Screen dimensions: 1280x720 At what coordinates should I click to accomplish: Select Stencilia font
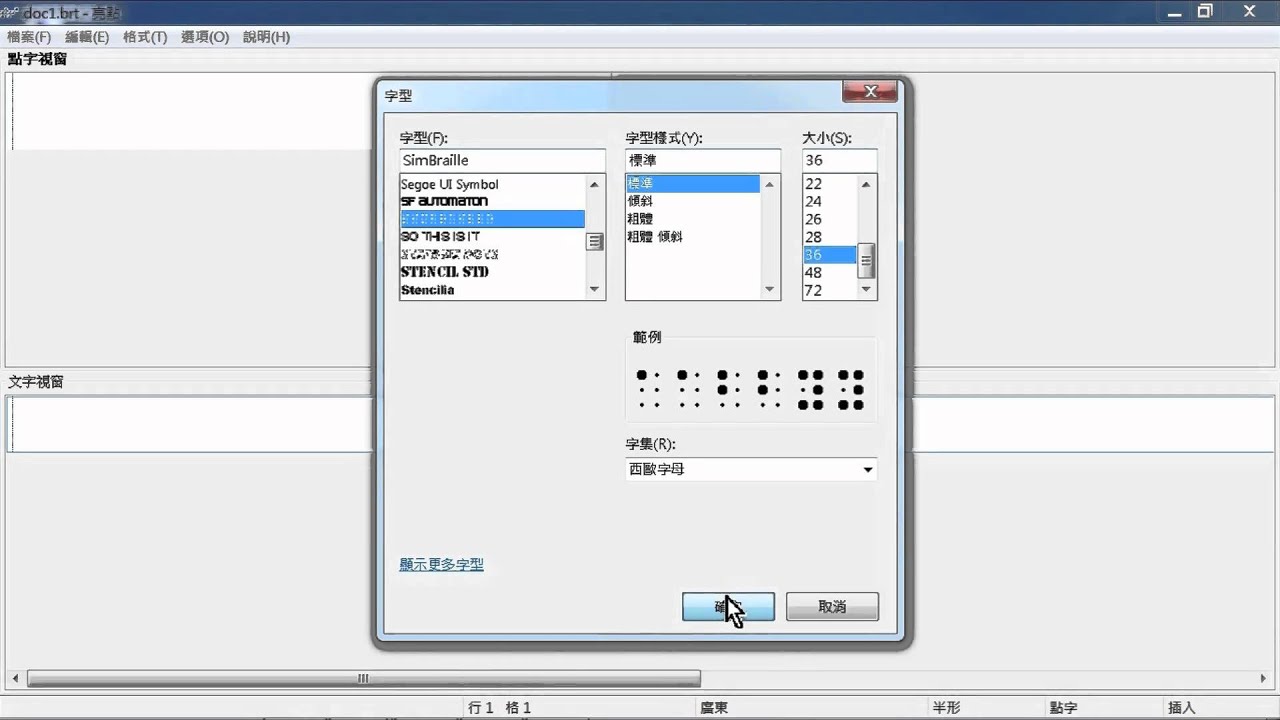(492, 290)
